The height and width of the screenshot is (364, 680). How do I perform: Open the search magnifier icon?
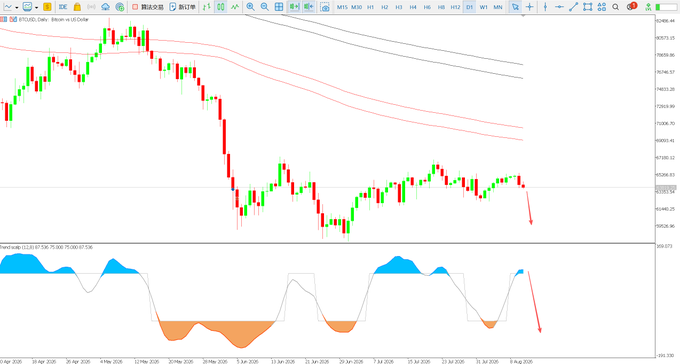(x=615, y=7)
